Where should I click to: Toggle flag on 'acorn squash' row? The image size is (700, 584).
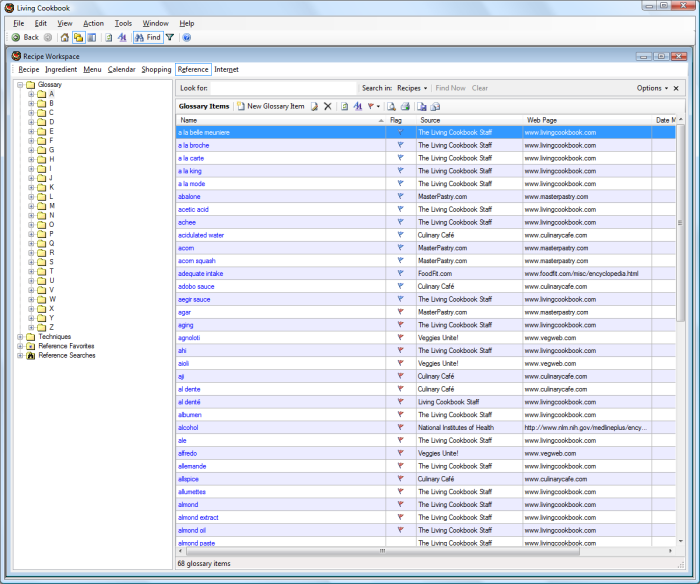point(400,260)
